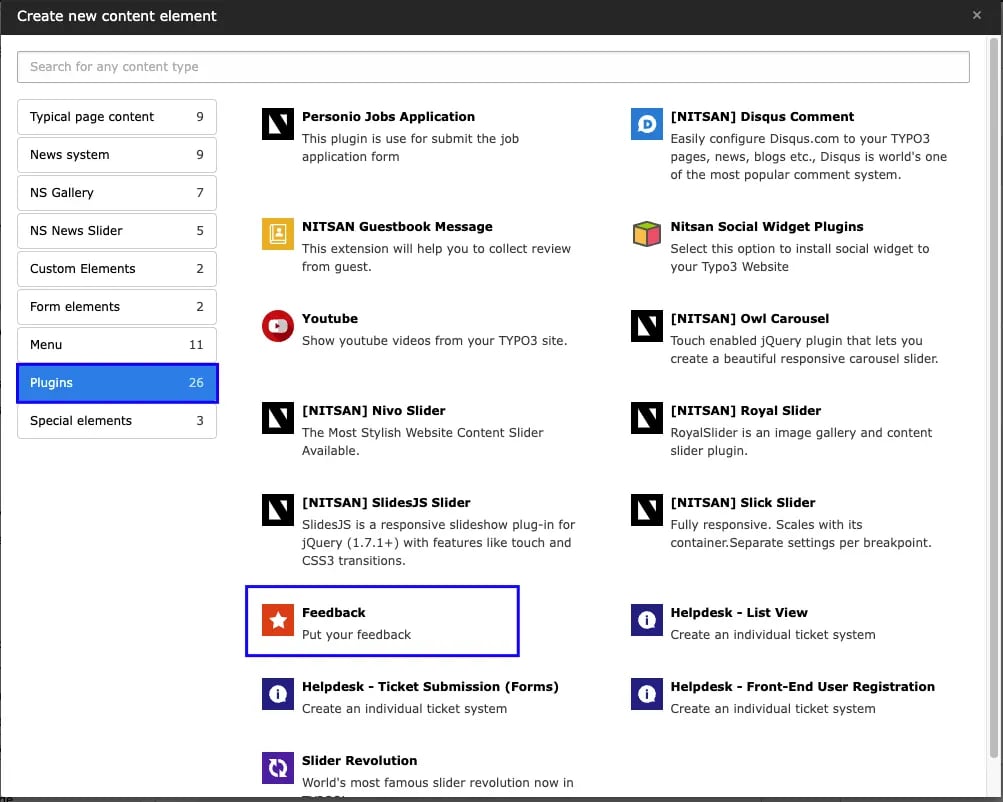
Task: Select the [NITSAN] Slick Slider title
Action: 743,503
